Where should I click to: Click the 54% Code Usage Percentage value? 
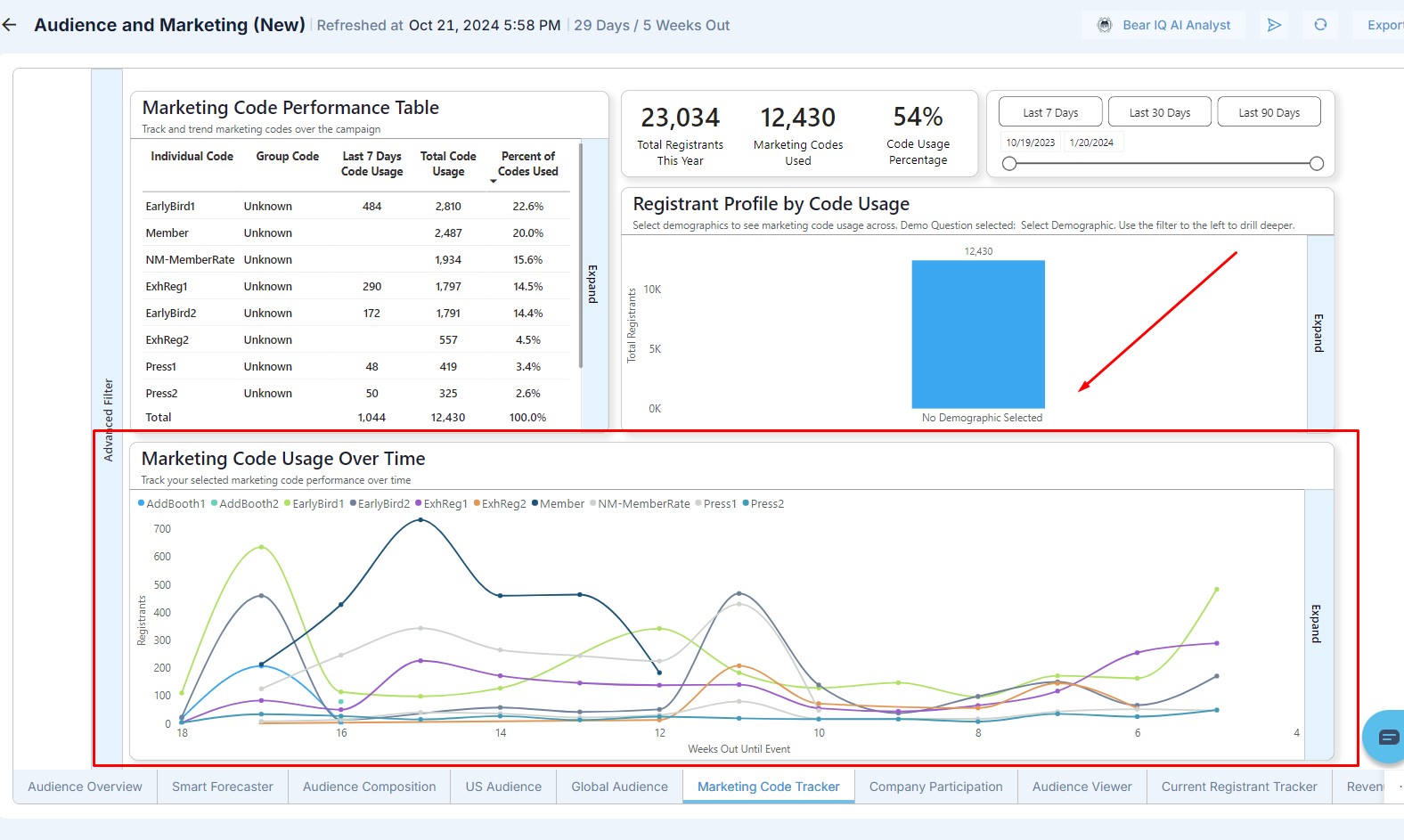(x=918, y=117)
